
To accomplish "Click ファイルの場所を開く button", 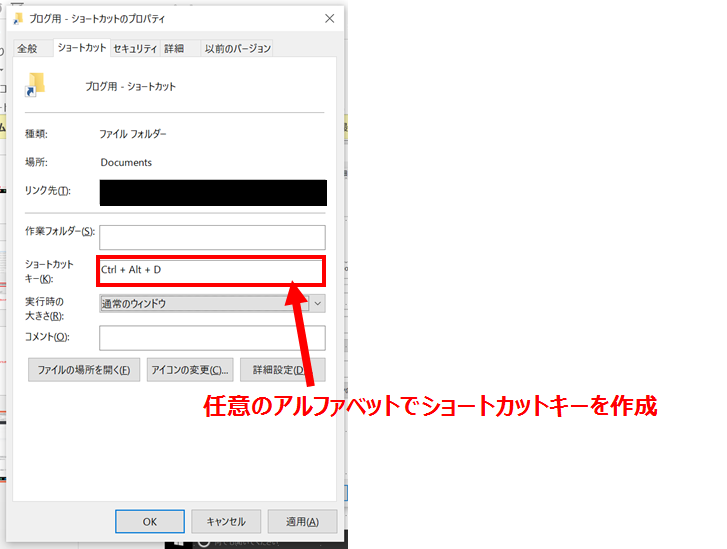I will [84, 370].
